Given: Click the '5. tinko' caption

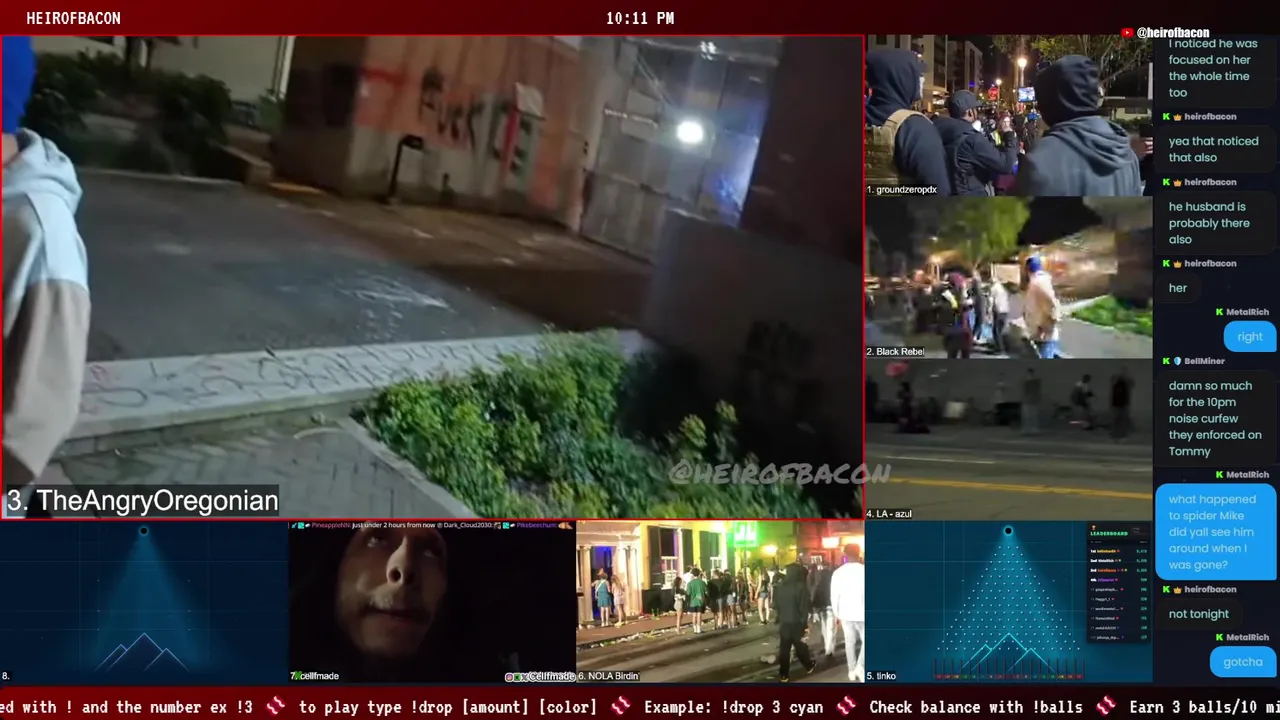Looking at the screenshot, I should pyautogui.click(x=882, y=677).
